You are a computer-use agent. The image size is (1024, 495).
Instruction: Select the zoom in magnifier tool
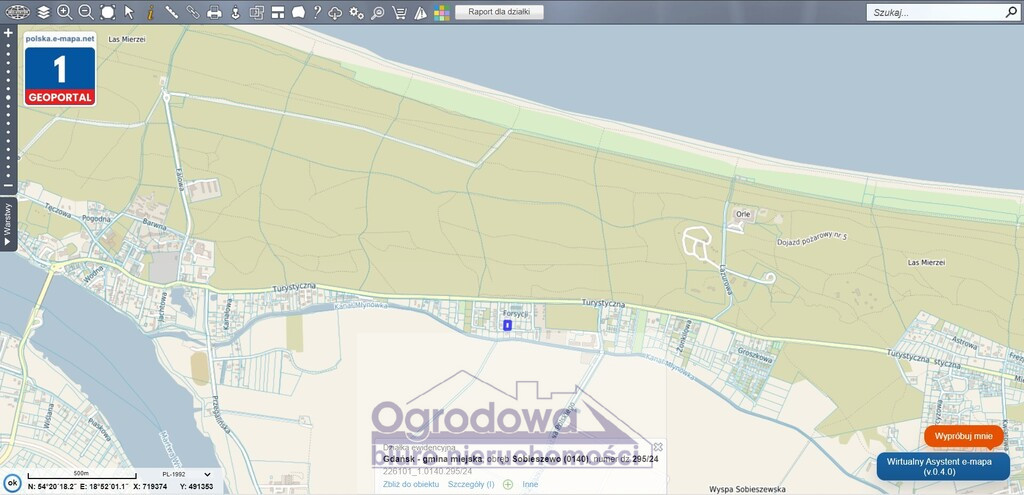65,12
